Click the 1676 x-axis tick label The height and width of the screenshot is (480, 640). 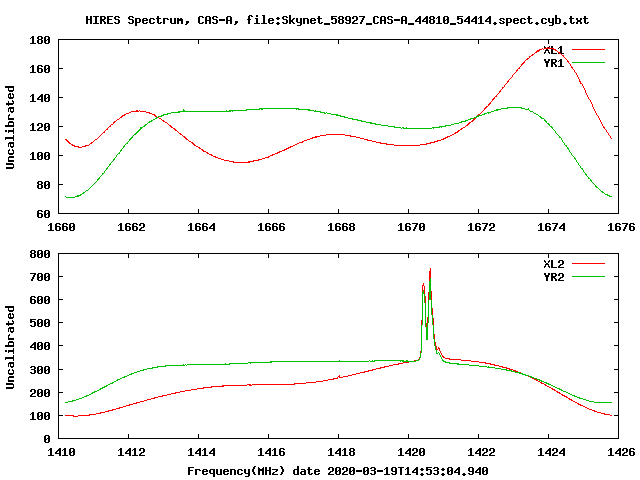click(621, 227)
